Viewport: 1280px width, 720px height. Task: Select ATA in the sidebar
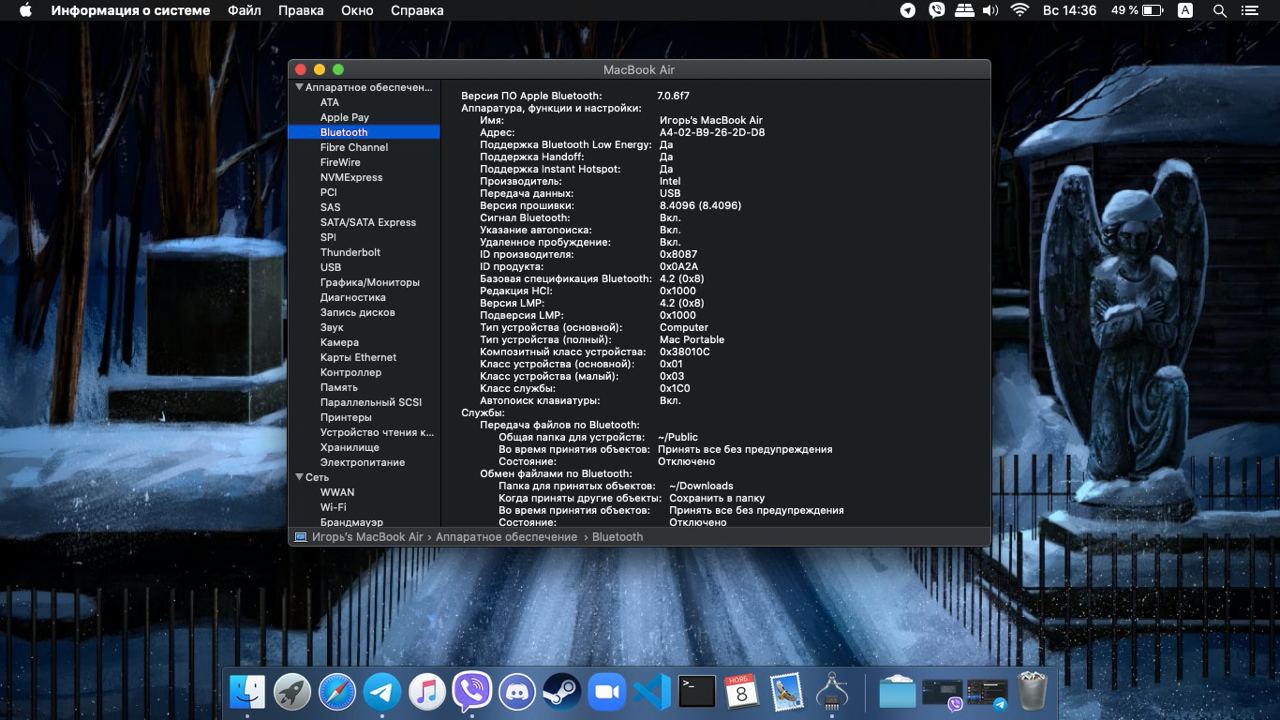pyautogui.click(x=329, y=102)
